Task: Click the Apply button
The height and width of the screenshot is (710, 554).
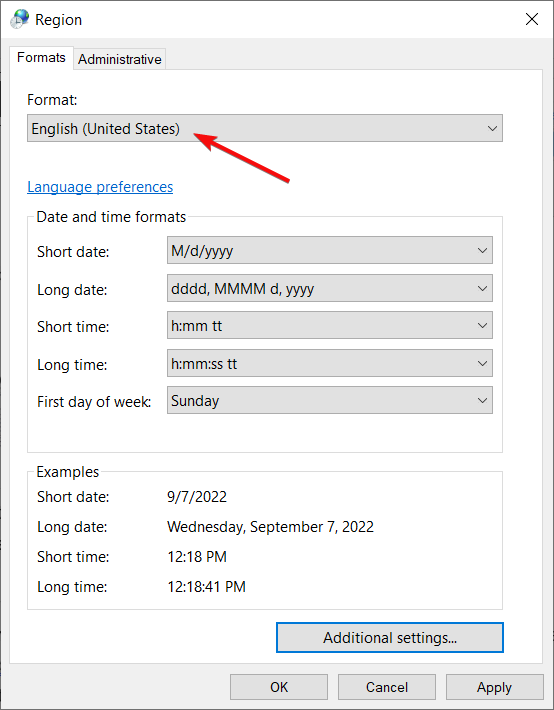Action: 494,687
